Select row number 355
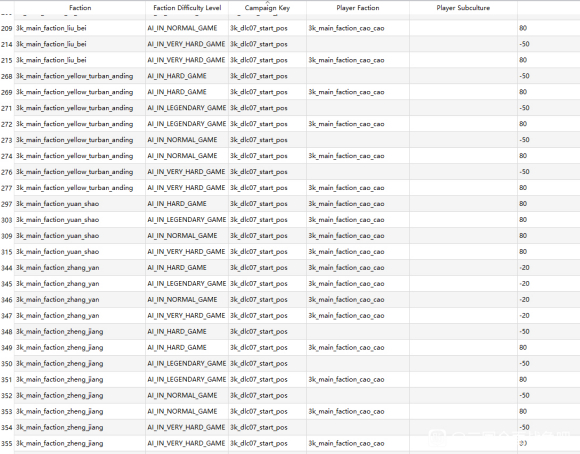 pos(7,444)
